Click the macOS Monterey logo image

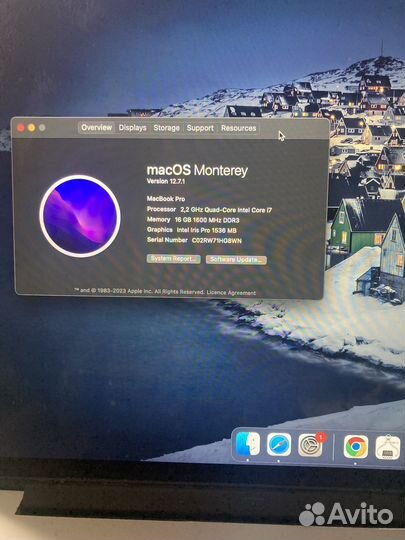80,216
